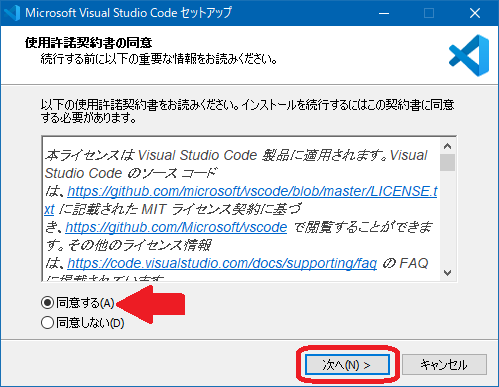Open the github.com/Microsoft/vscode link
This screenshot has width=499, height=387.
coord(176,227)
